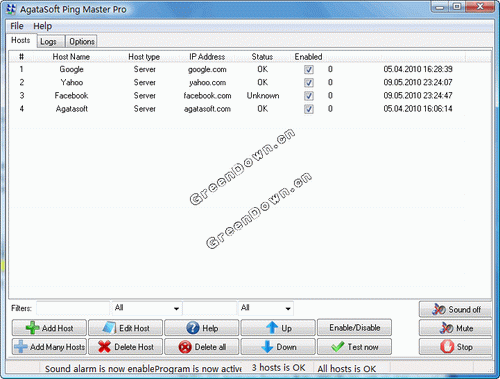The image size is (500, 379).
Task: Click in the first Filters text field
Action: point(73,308)
